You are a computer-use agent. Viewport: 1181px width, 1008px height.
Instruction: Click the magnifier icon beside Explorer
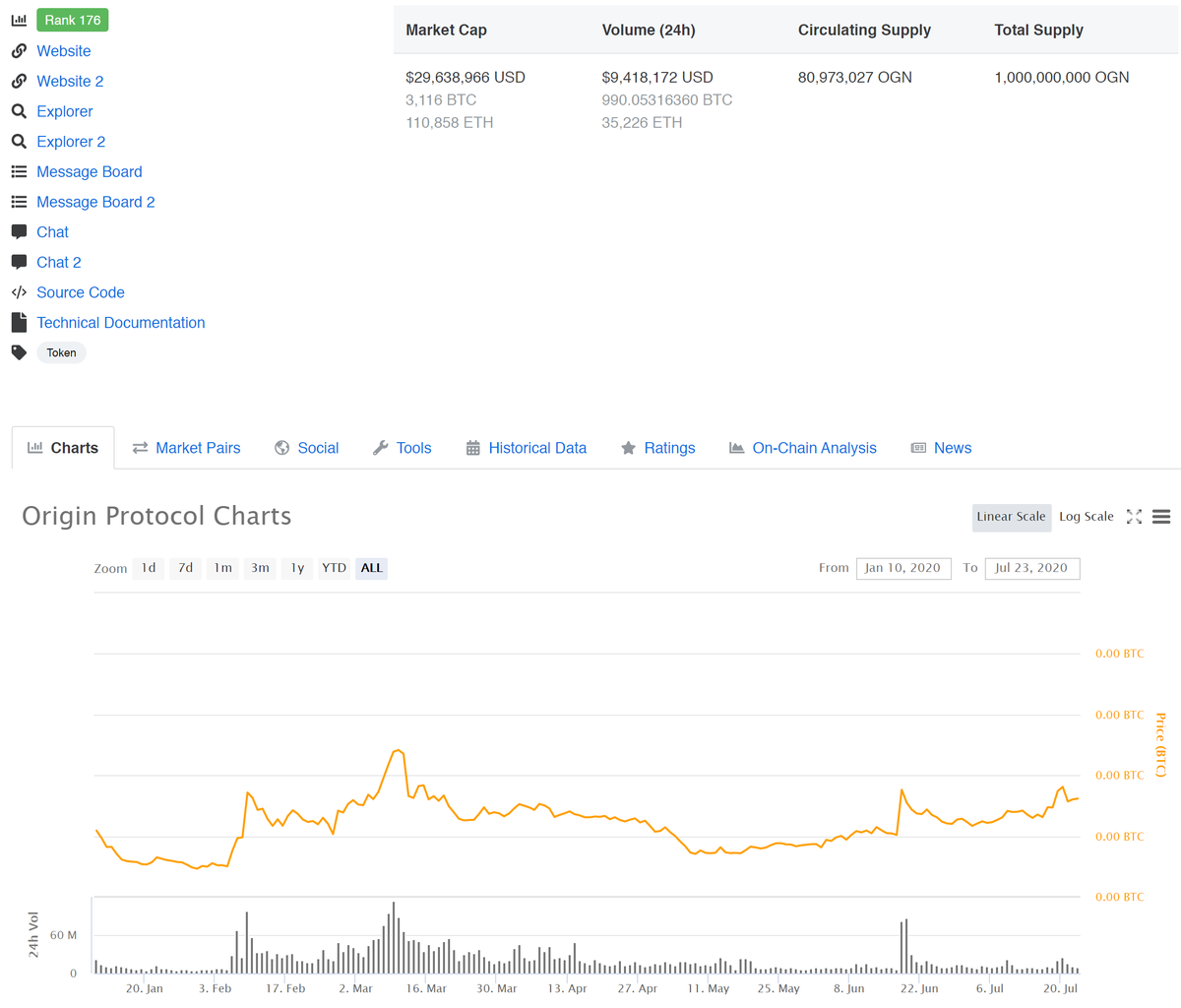(19, 111)
